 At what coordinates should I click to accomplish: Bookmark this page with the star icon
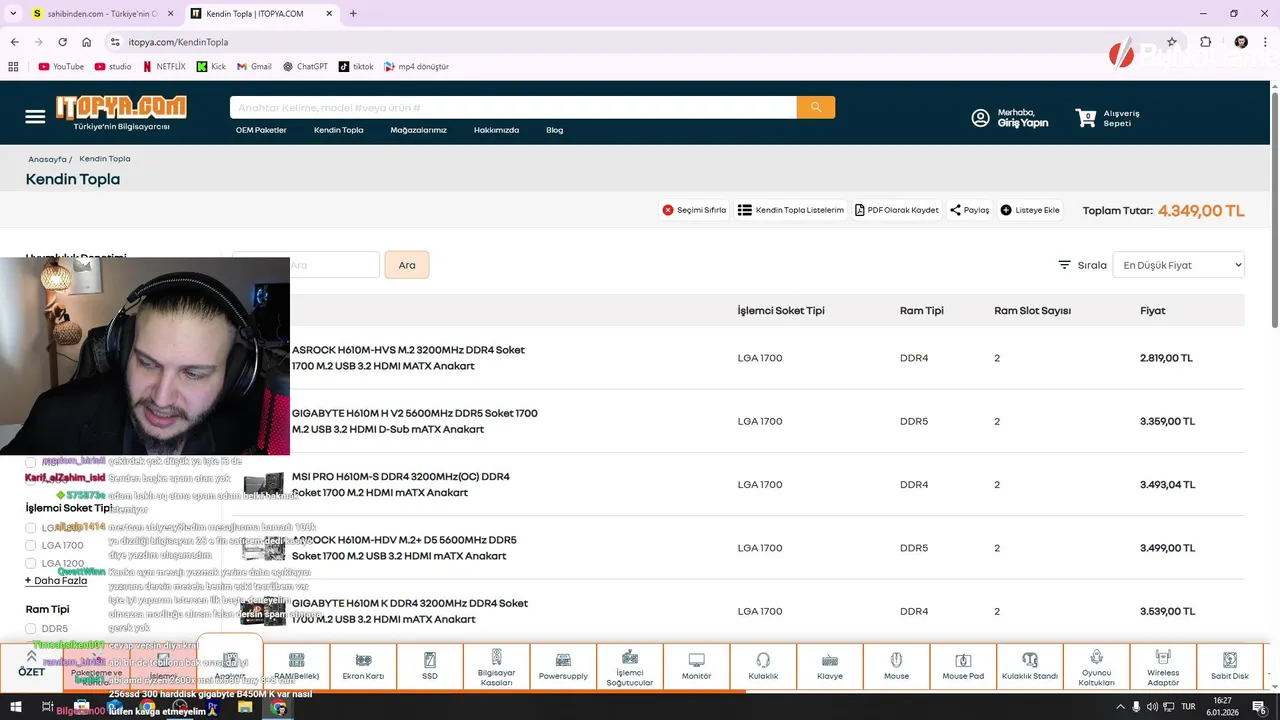(x=1172, y=42)
